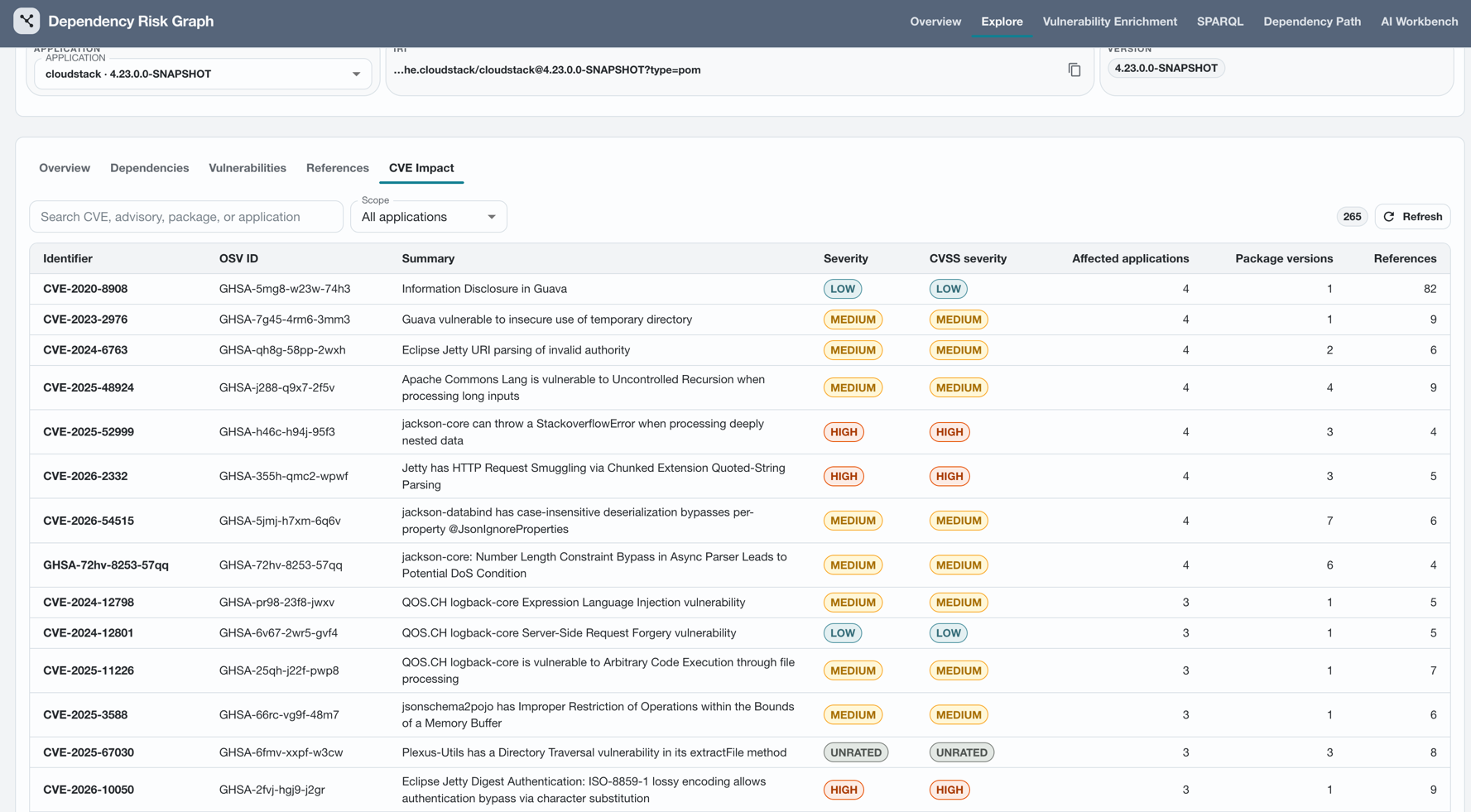
Task: Select the CVE Impact tab
Action: click(x=421, y=168)
